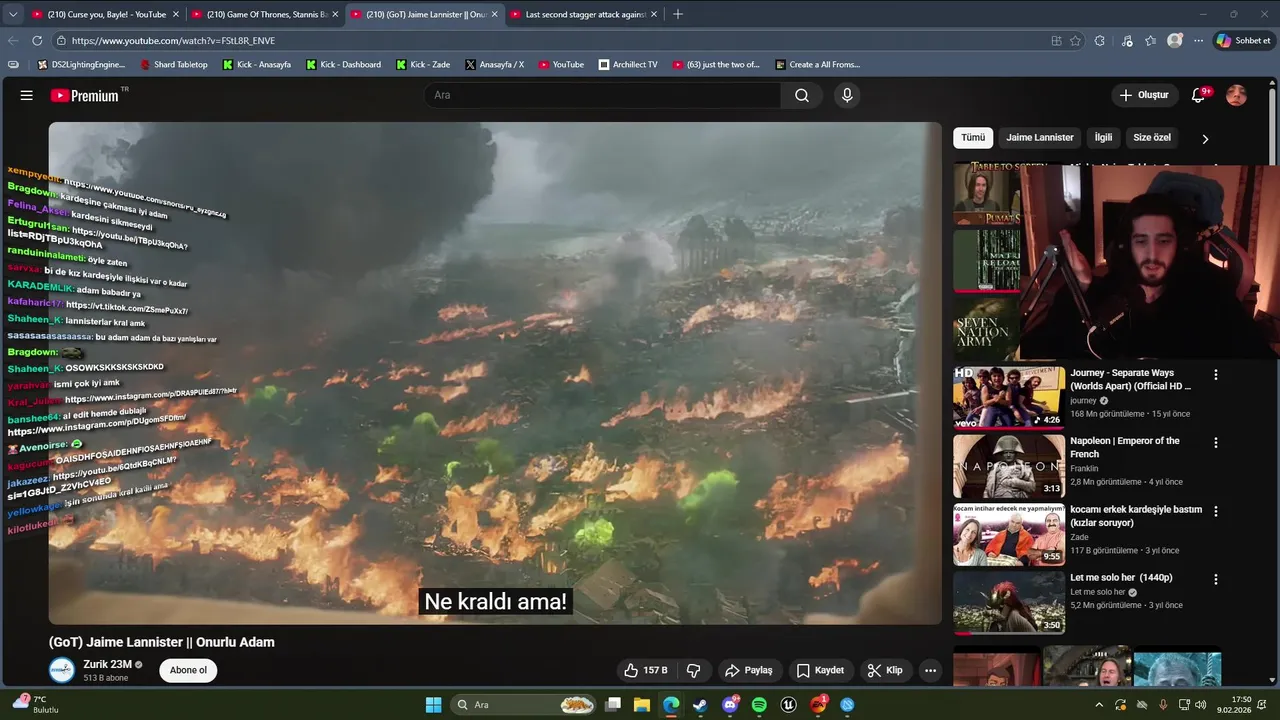Expand hidden system tray icons
Screen dimensions: 1280x720
point(1099,705)
